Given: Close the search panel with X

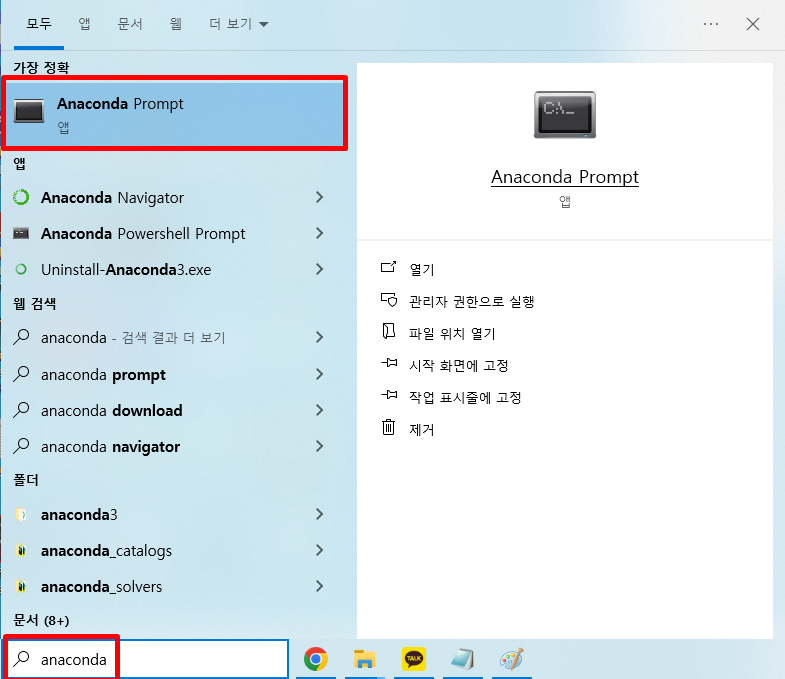Looking at the screenshot, I should click(752, 24).
